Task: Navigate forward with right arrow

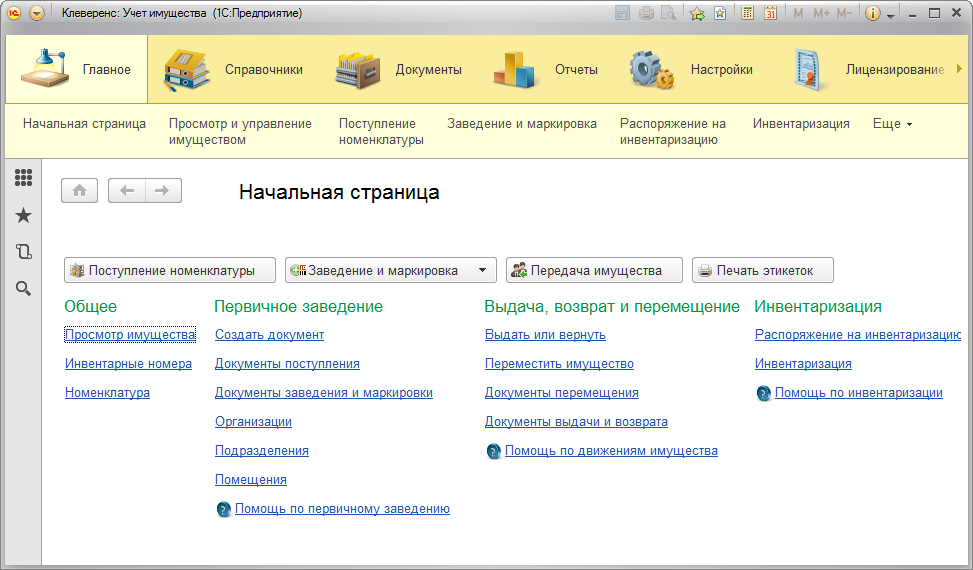Action: (163, 190)
